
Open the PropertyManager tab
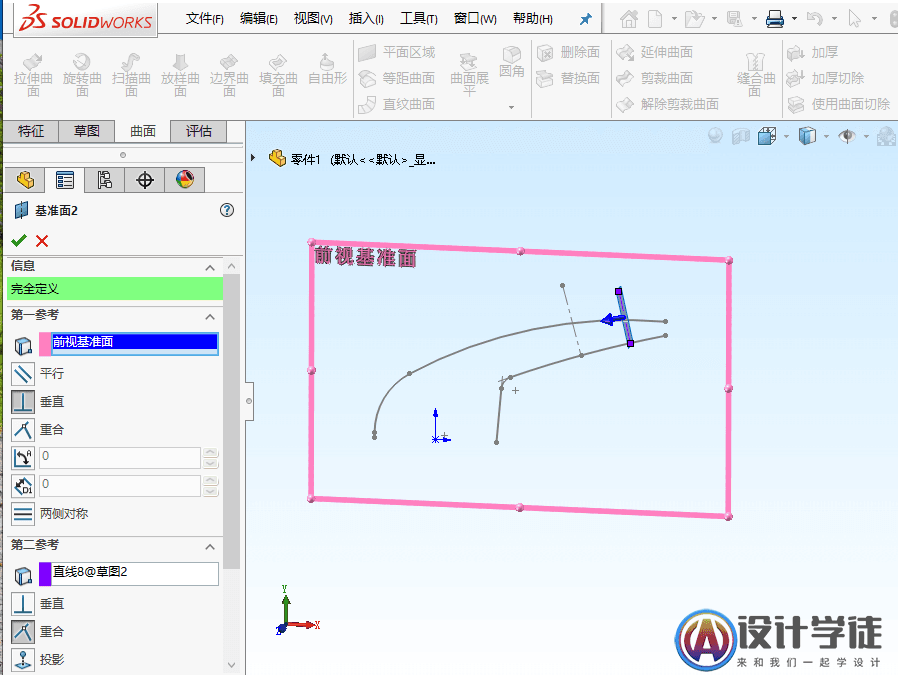pyautogui.click(x=65, y=180)
